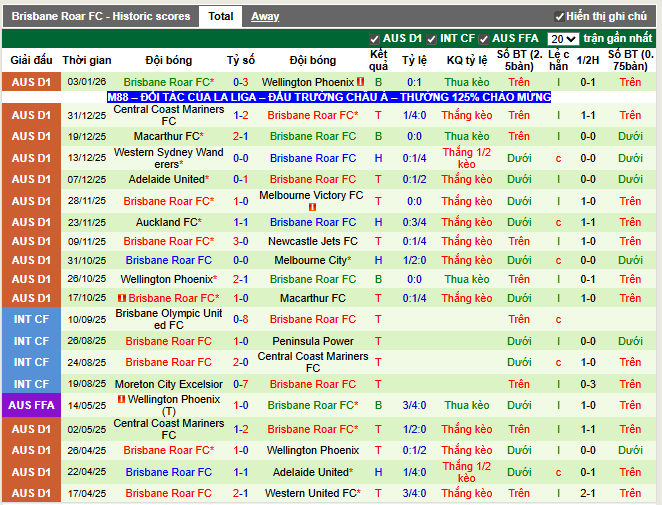Open Peninsula Power team link

[x=313, y=341]
